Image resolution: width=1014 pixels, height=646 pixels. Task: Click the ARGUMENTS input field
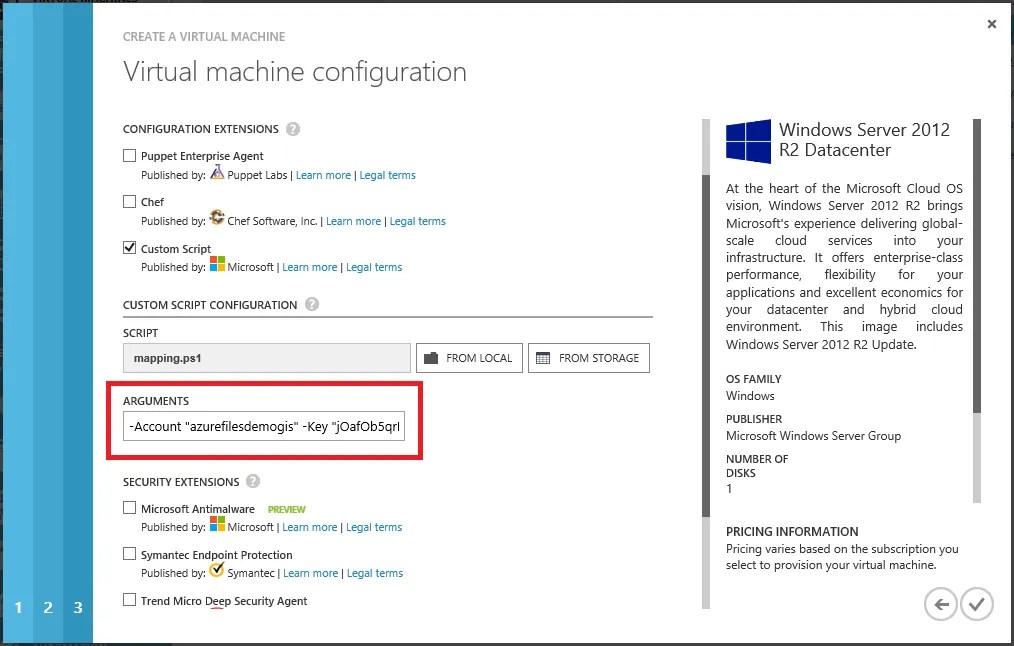coord(264,426)
